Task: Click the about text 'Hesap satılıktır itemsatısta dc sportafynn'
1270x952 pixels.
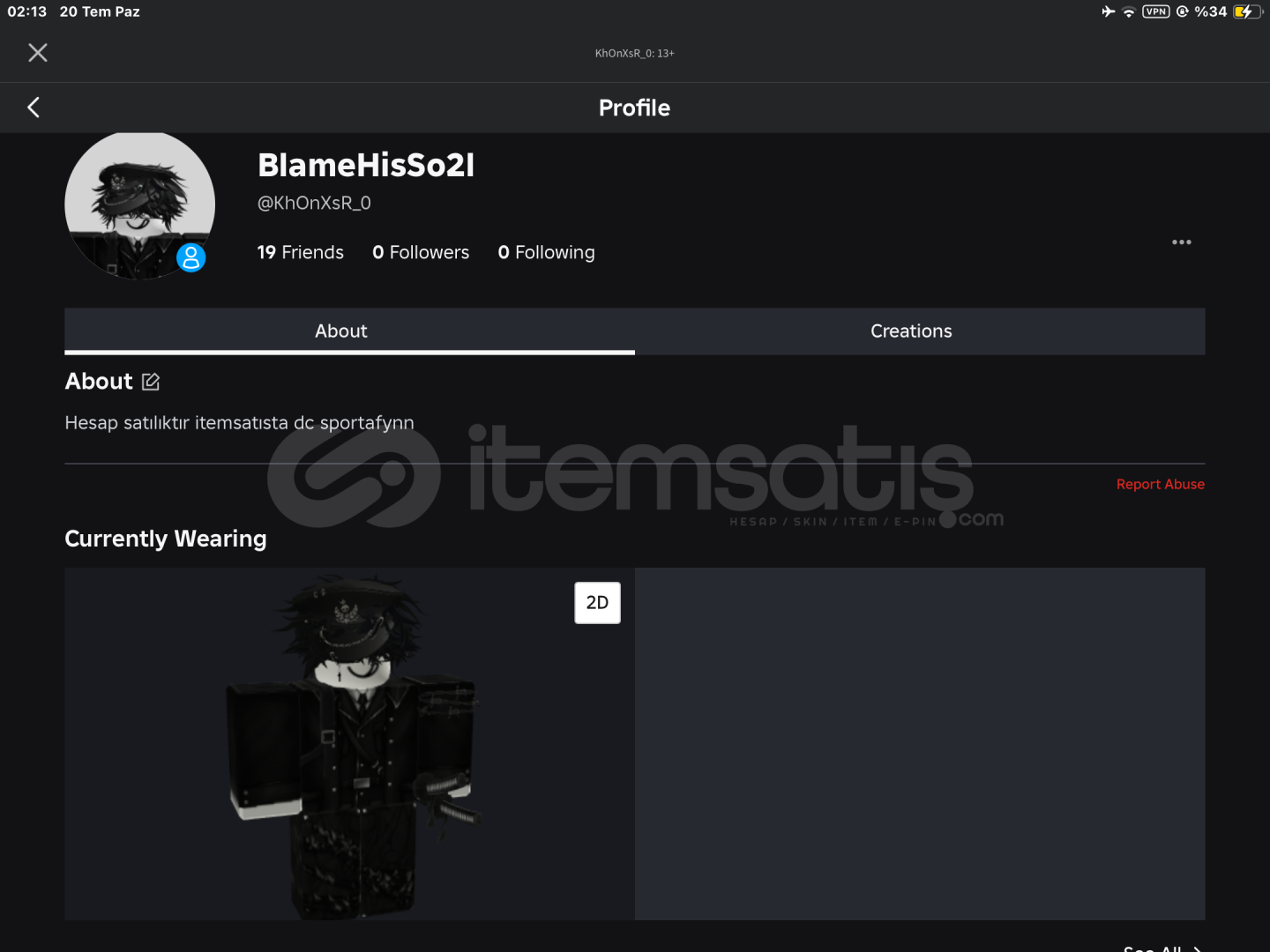Action: point(239,423)
